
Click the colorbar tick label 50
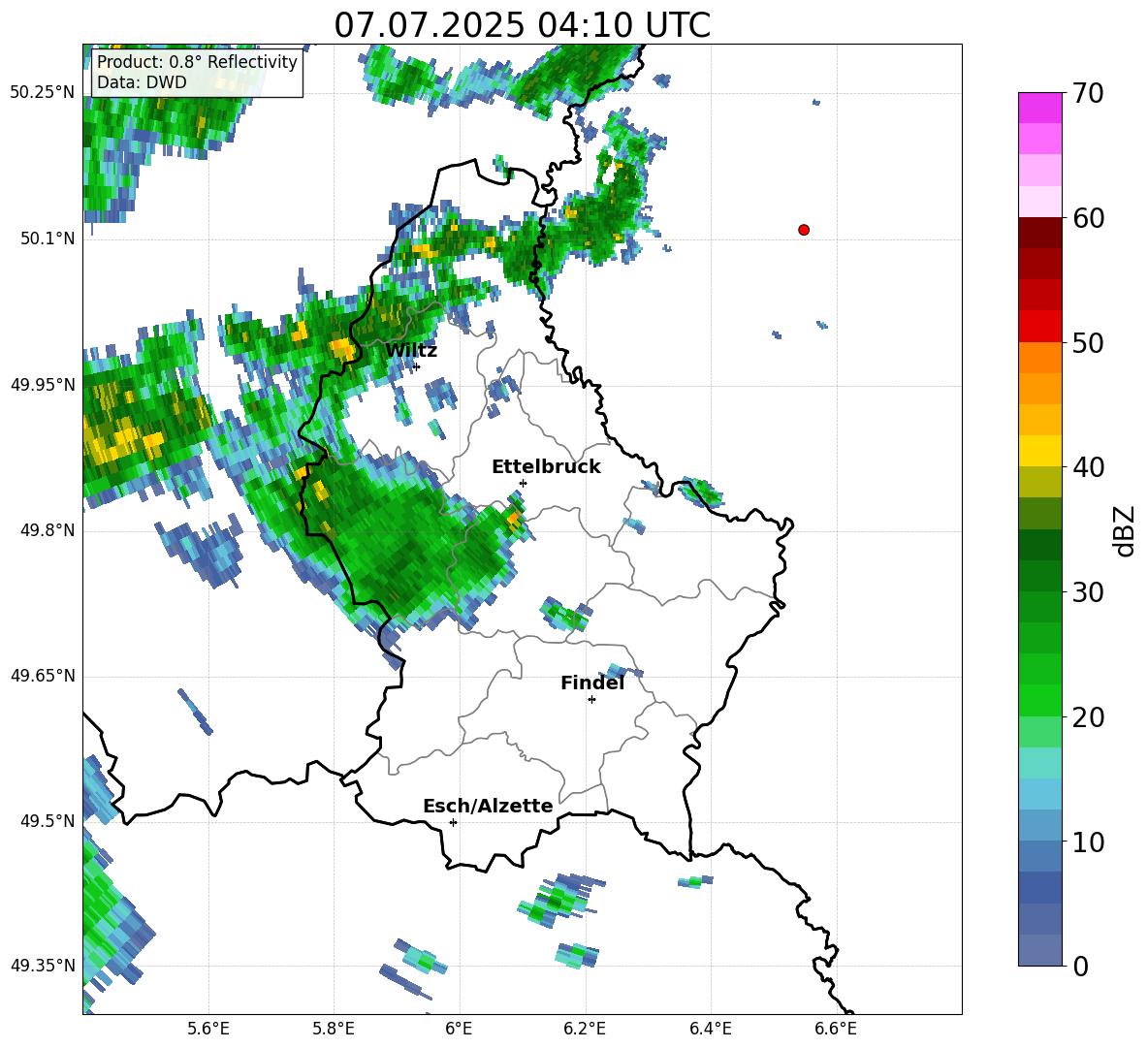coord(1088,342)
